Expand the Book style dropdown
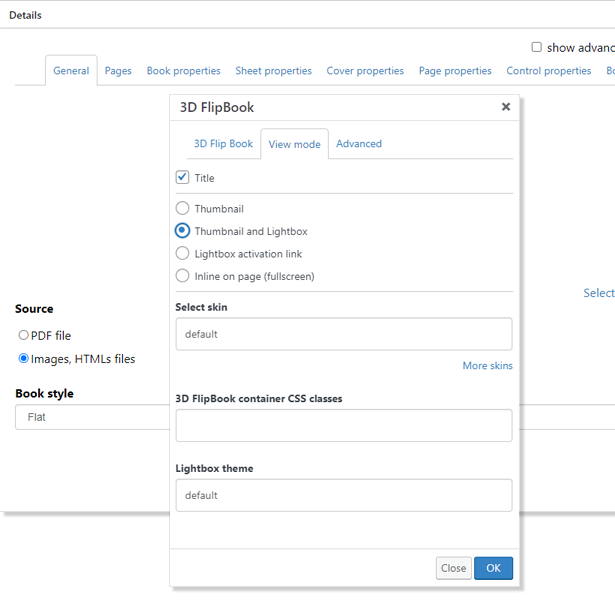 coord(92,417)
